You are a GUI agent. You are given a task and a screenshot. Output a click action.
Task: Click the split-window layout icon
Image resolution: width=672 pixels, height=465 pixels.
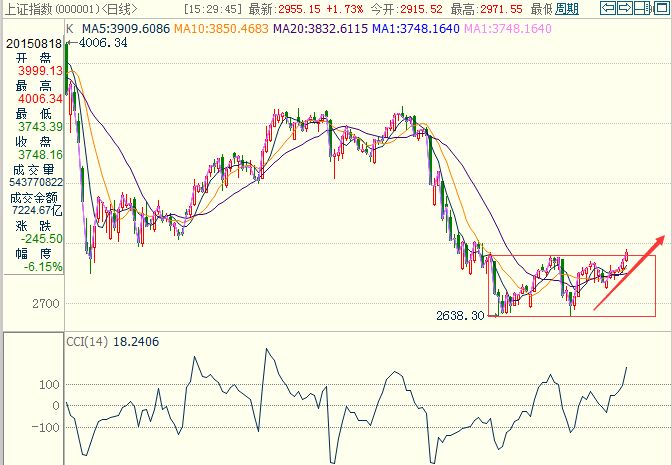pyautogui.click(x=643, y=9)
